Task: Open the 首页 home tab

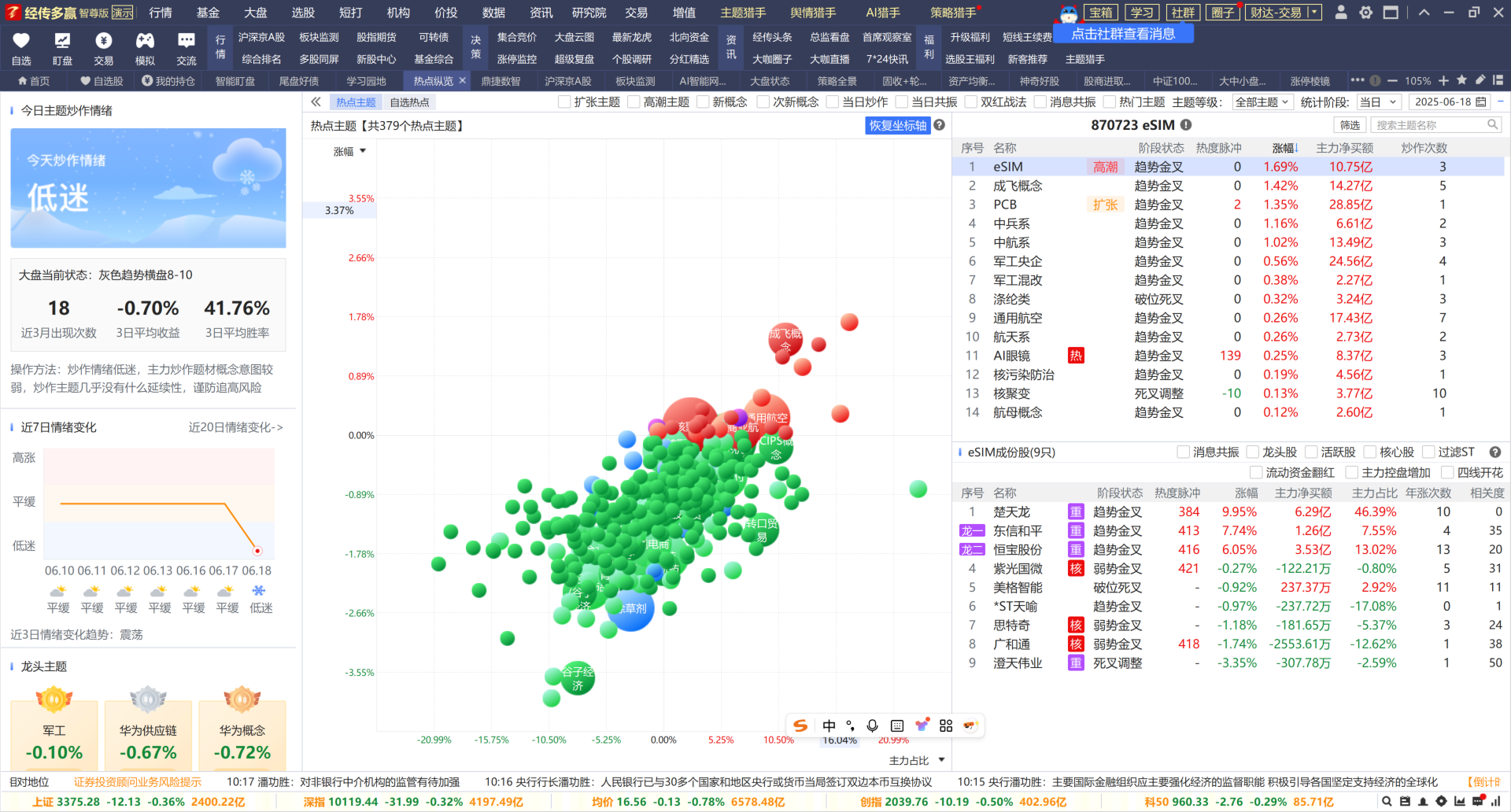Action: pos(33,80)
